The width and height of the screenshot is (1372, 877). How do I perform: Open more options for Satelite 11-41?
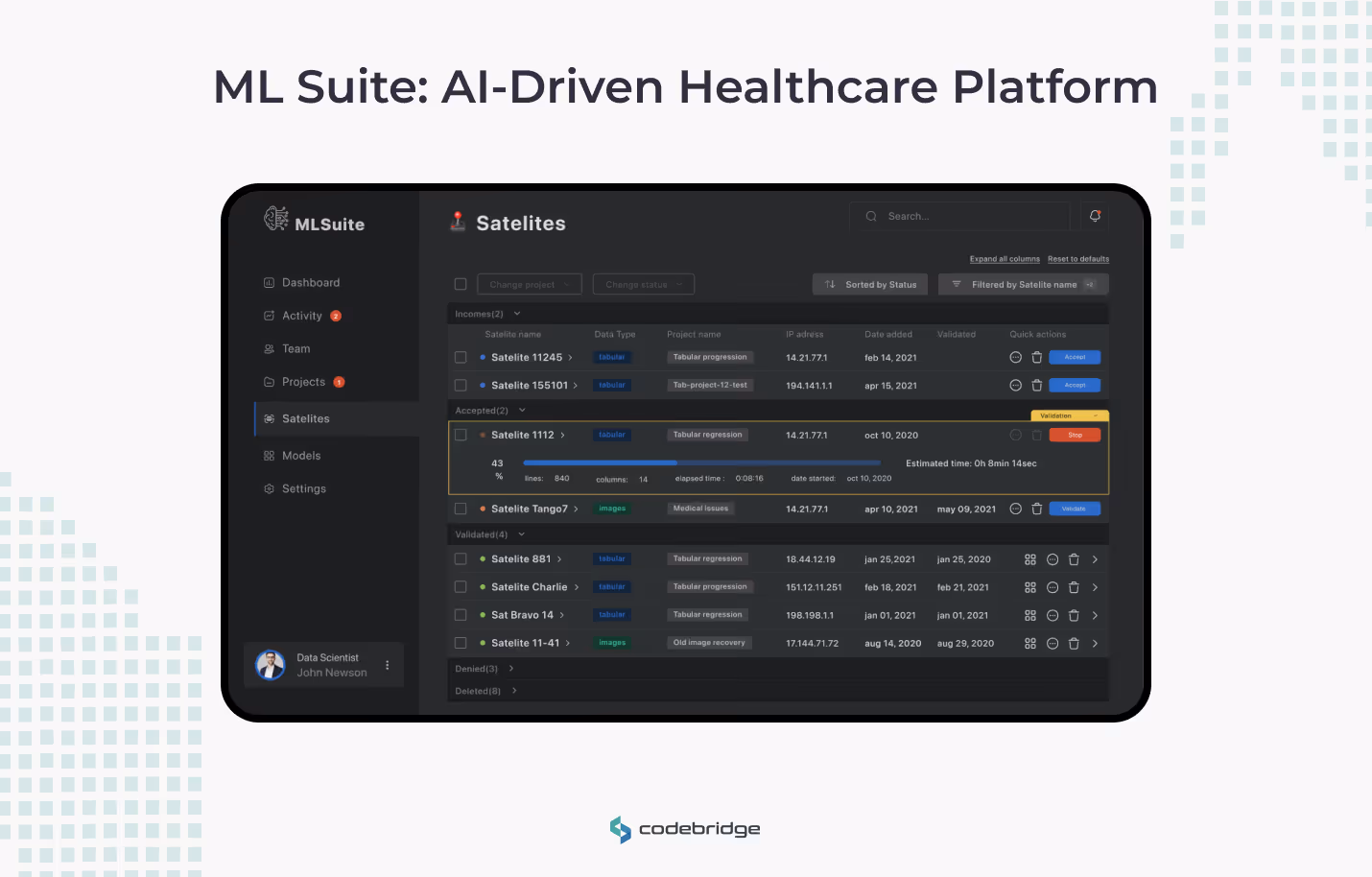click(x=1053, y=643)
